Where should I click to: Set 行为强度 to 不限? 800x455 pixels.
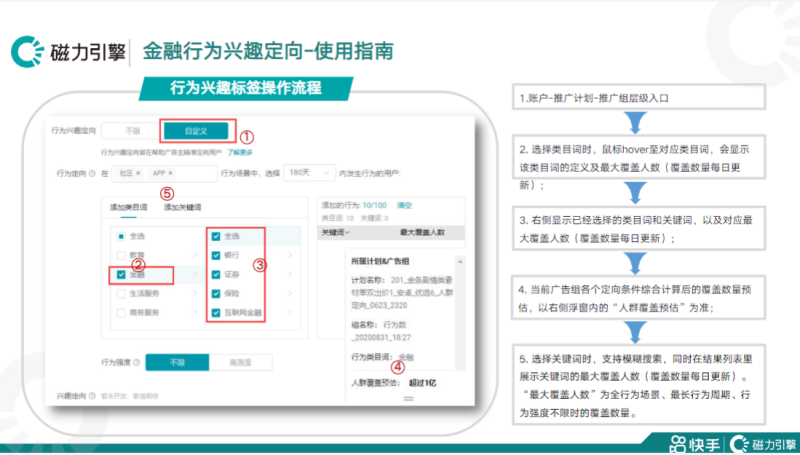(177, 362)
